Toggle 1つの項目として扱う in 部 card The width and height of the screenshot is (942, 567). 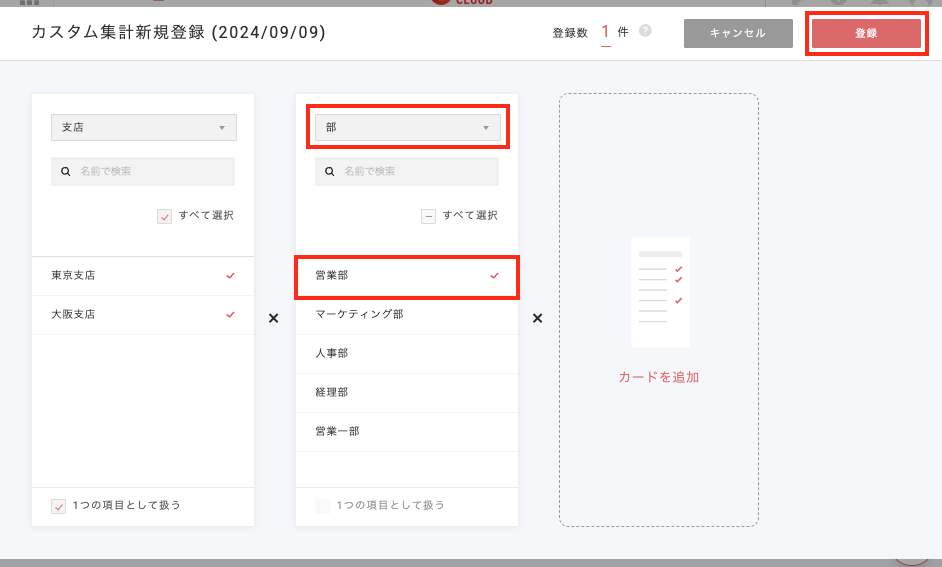point(323,506)
